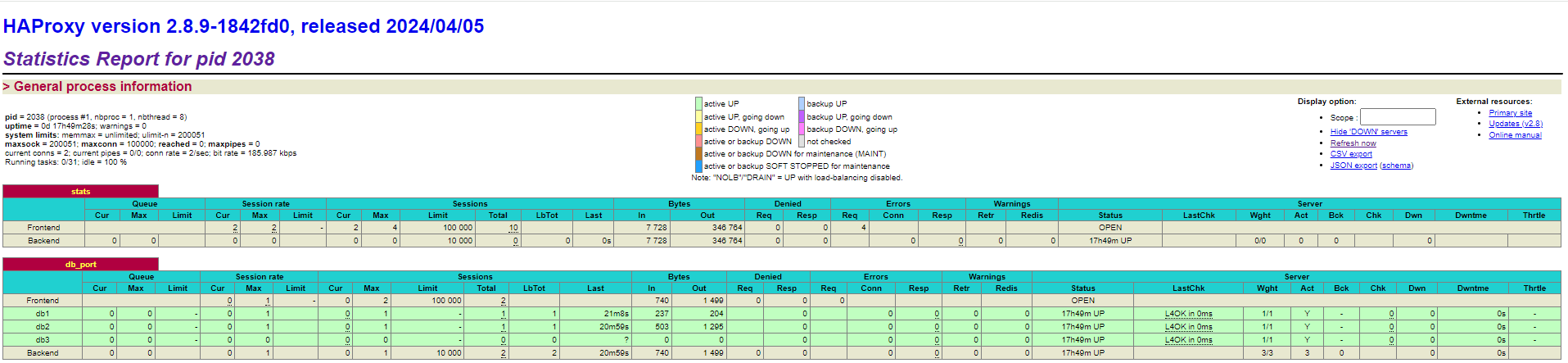Click 'L4OK in 0ms' for db2

tap(1188, 327)
